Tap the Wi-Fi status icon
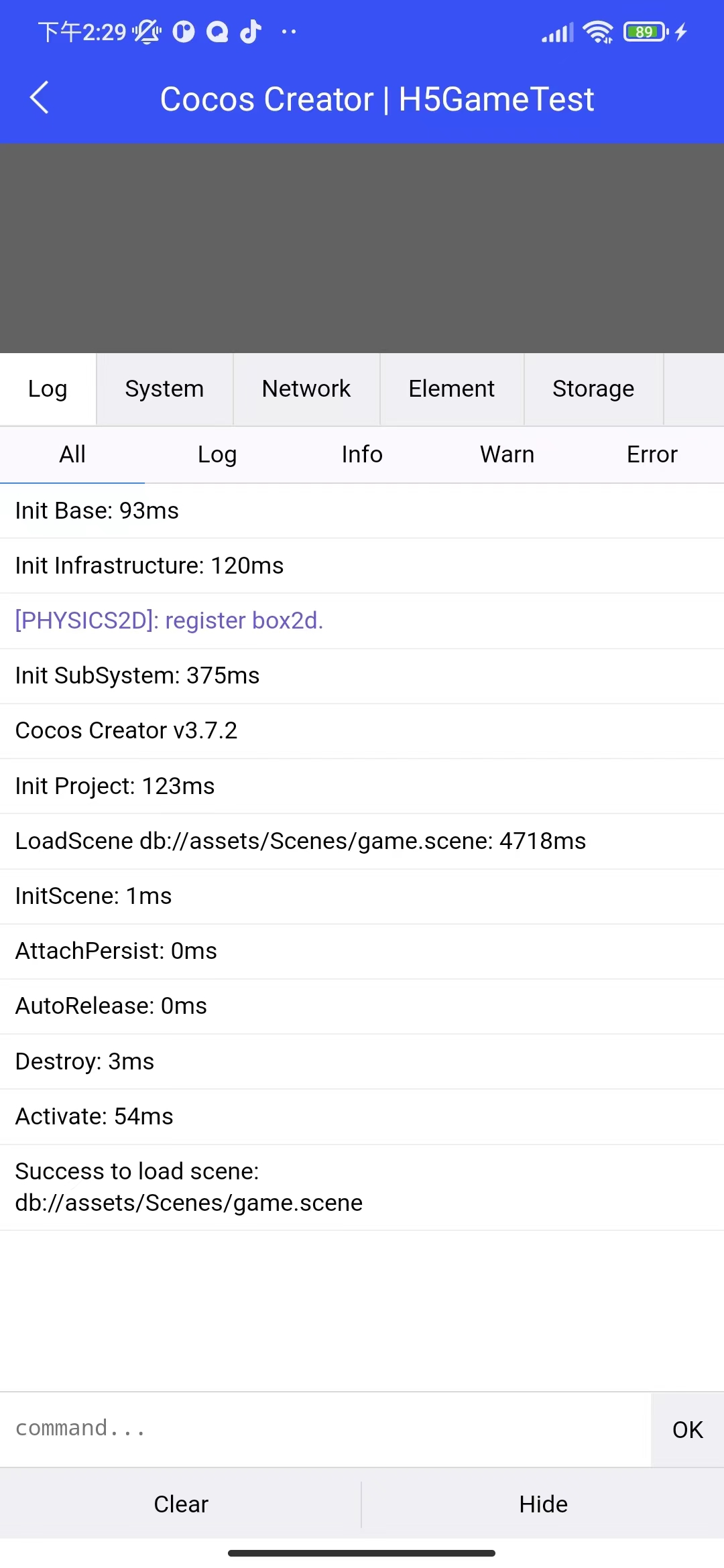 tap(597, 31)
